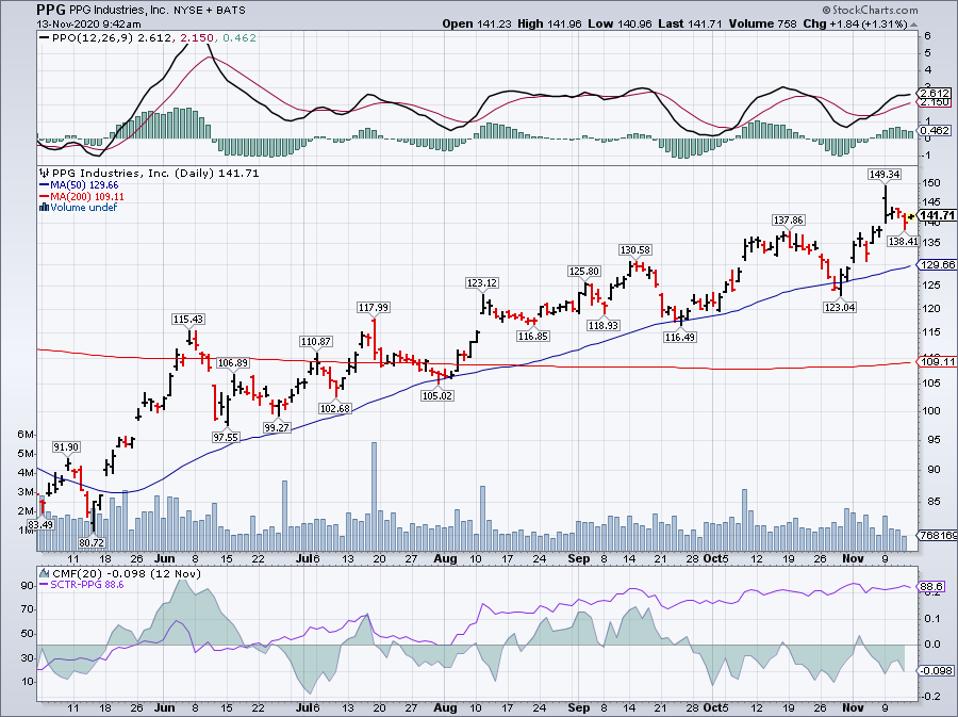Click the Low 140.96 value in header
958x717 pixels.
pos(621,24)
